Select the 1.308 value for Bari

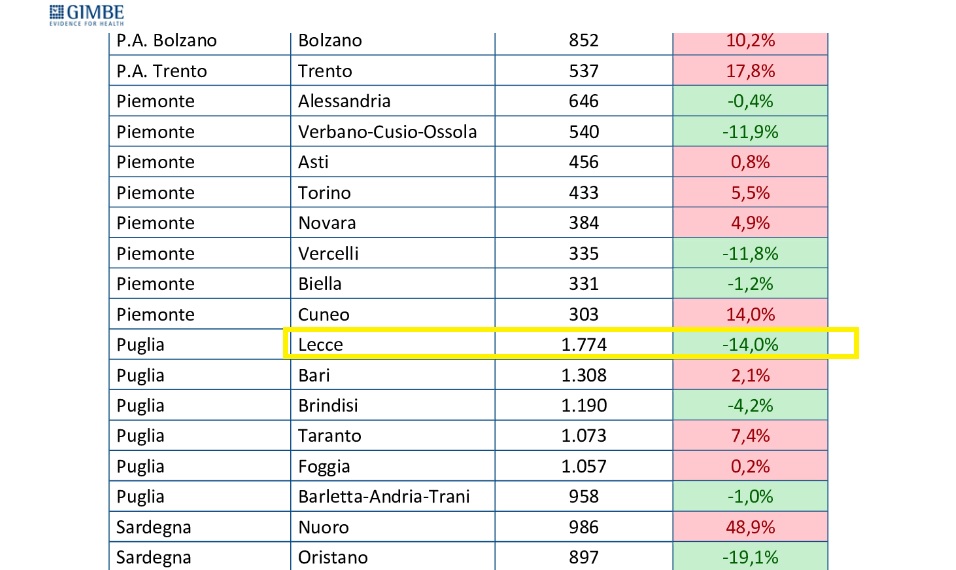point(584,376)
